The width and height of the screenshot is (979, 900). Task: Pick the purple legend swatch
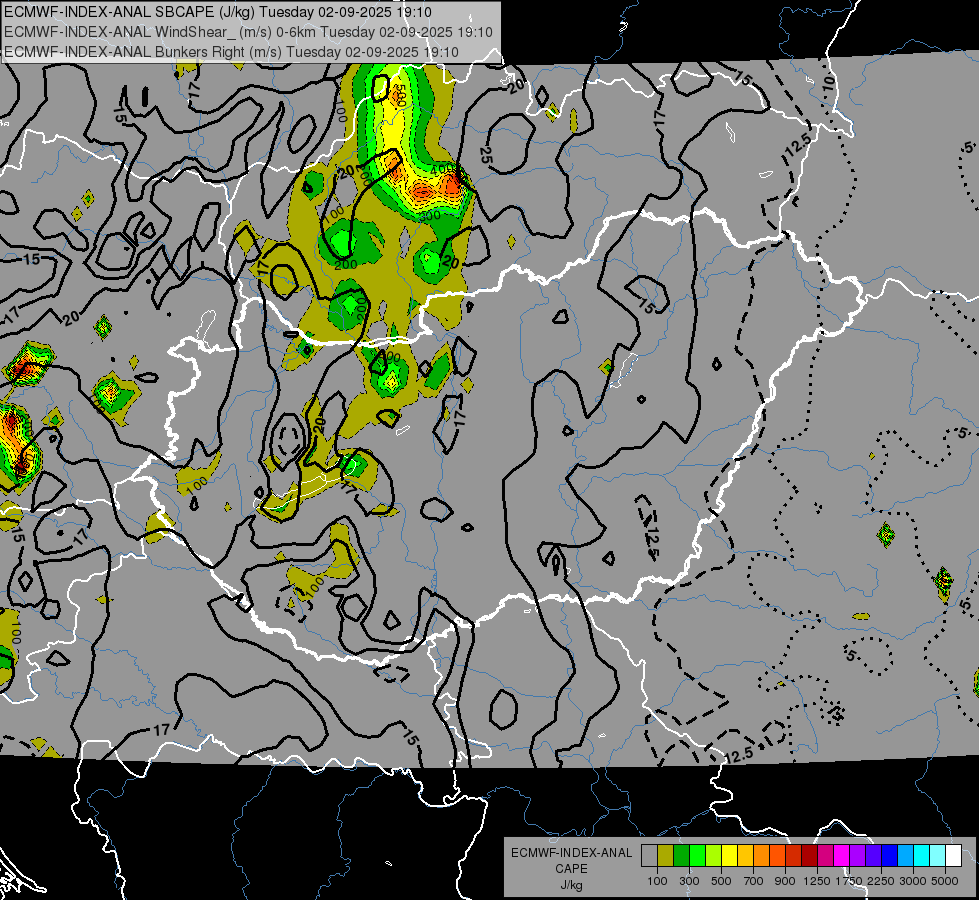857,855
